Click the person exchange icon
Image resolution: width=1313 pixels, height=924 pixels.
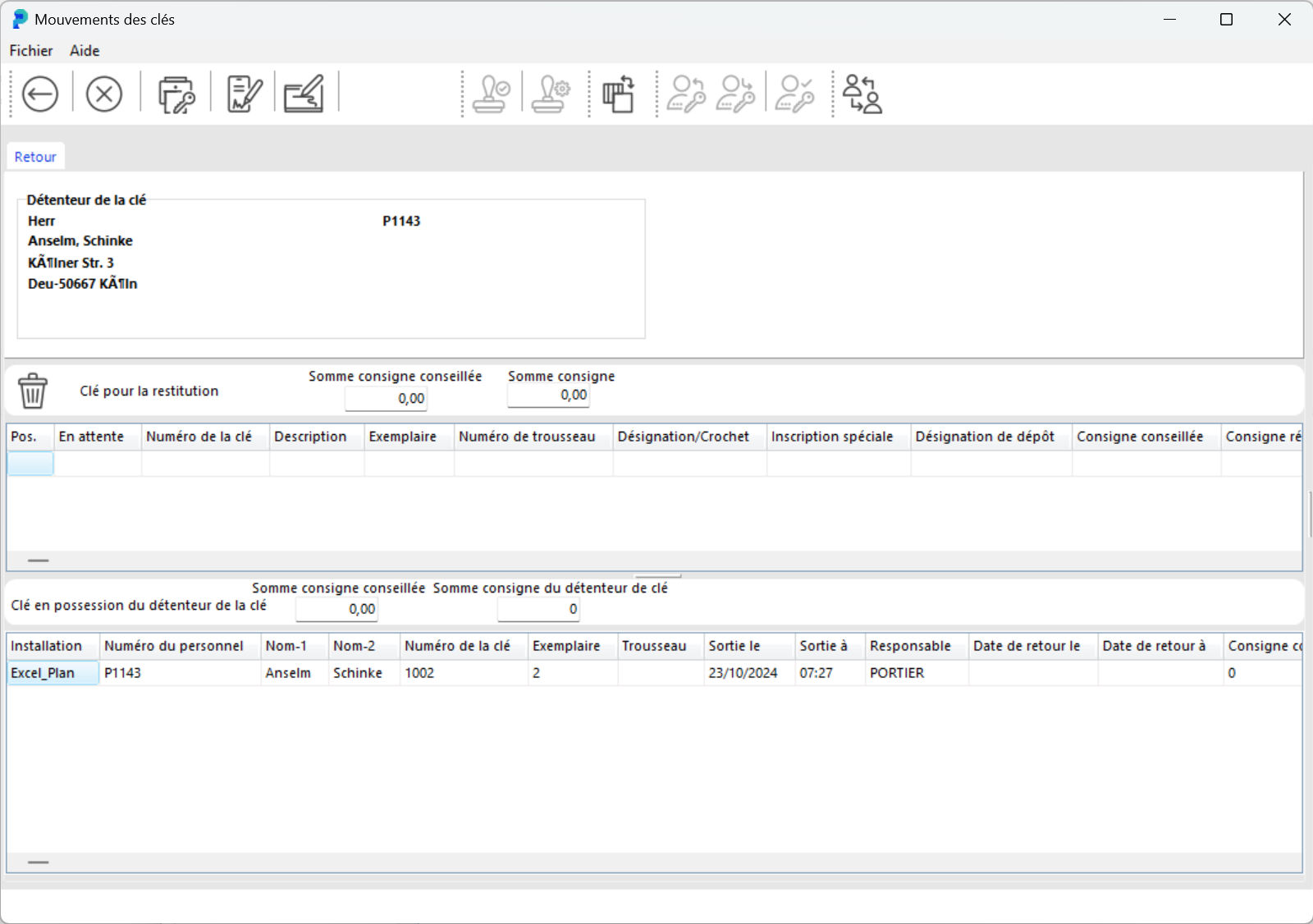click(x=862, y=94)
